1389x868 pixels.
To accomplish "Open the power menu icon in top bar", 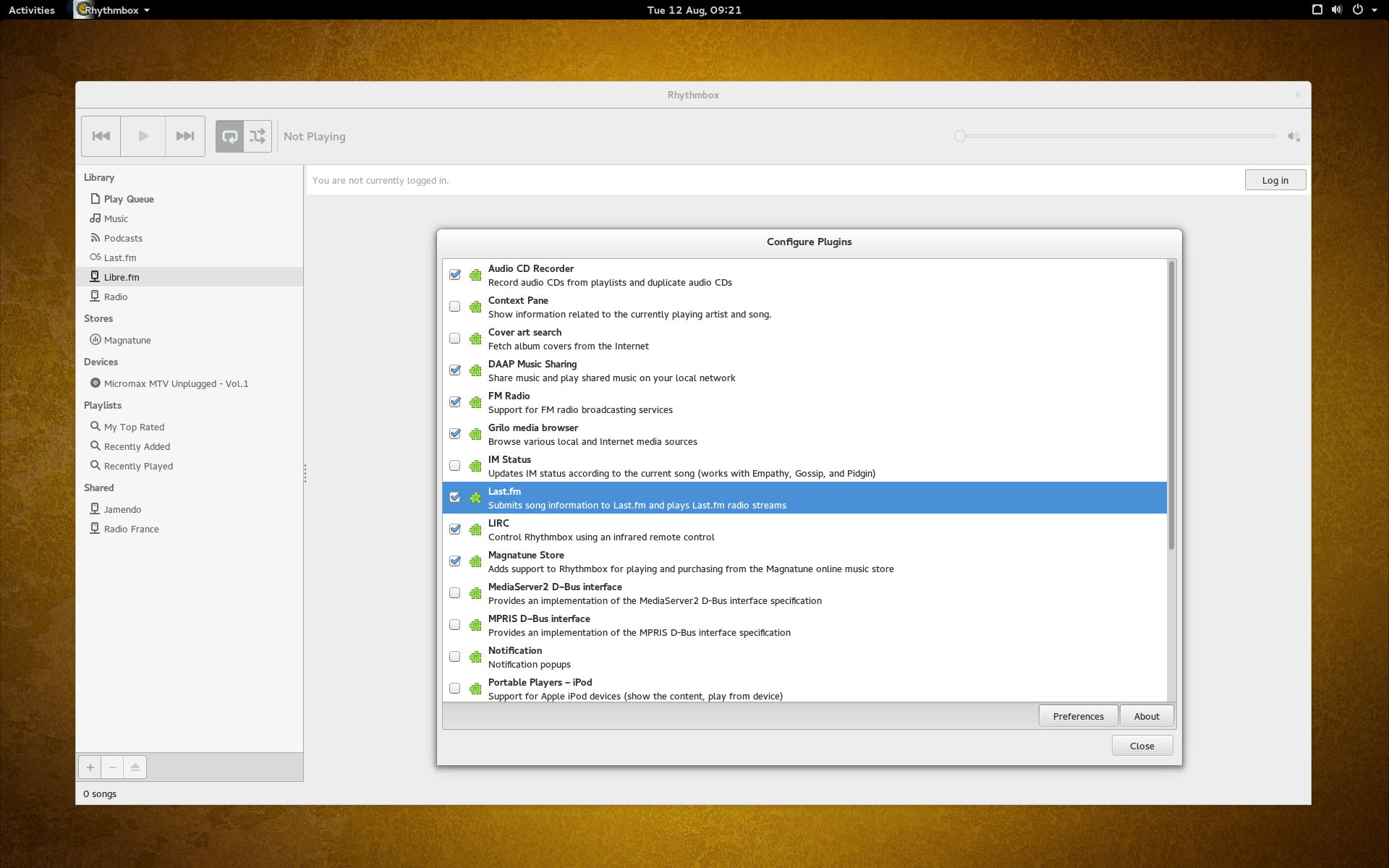I will pos(1357,9).
